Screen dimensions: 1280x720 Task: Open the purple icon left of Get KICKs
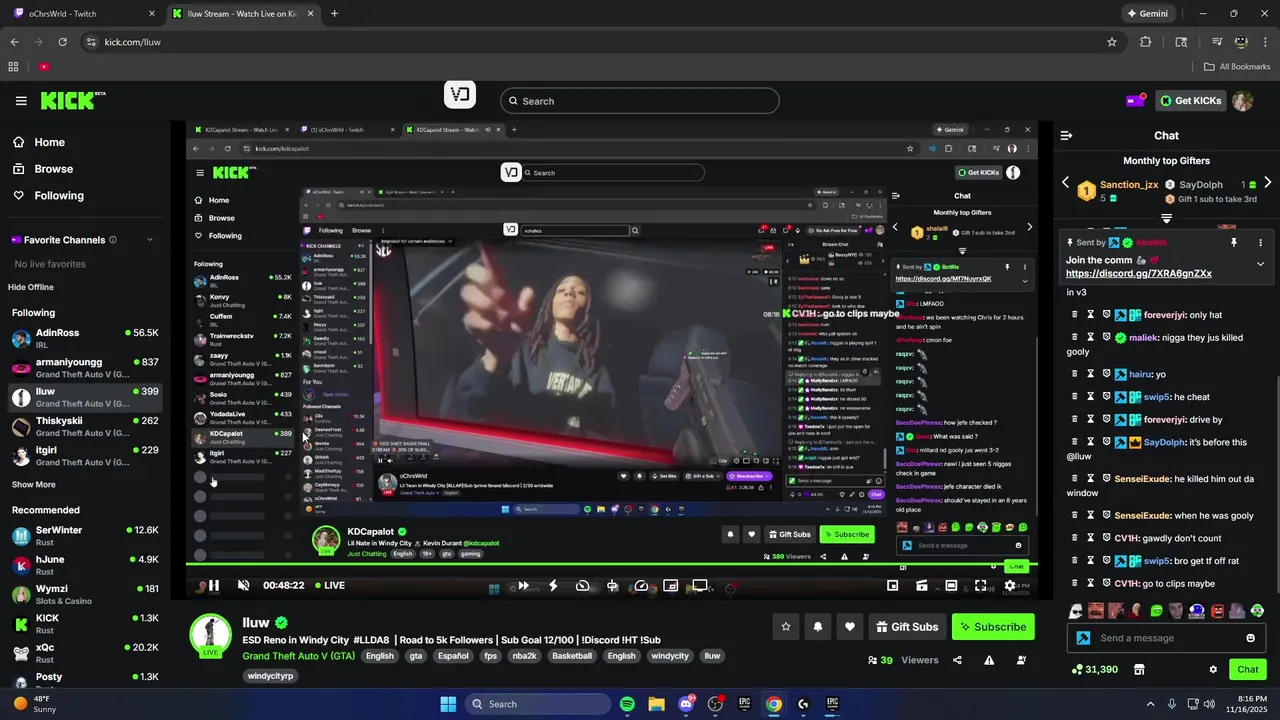click(1136, 100)
